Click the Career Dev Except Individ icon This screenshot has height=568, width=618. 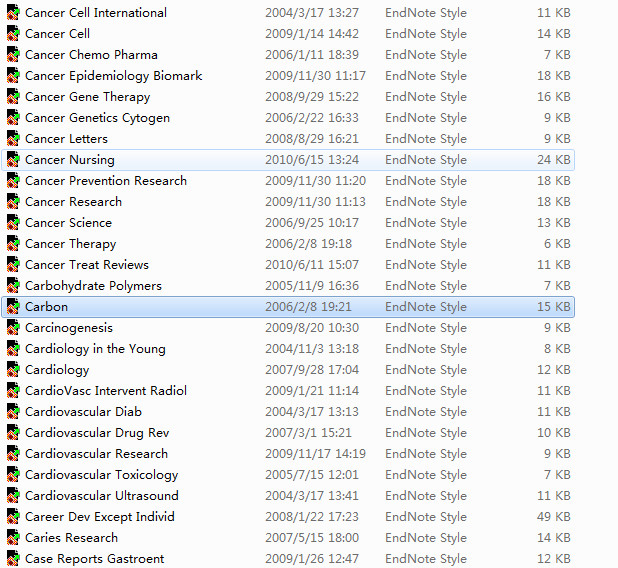pos(13,517)
